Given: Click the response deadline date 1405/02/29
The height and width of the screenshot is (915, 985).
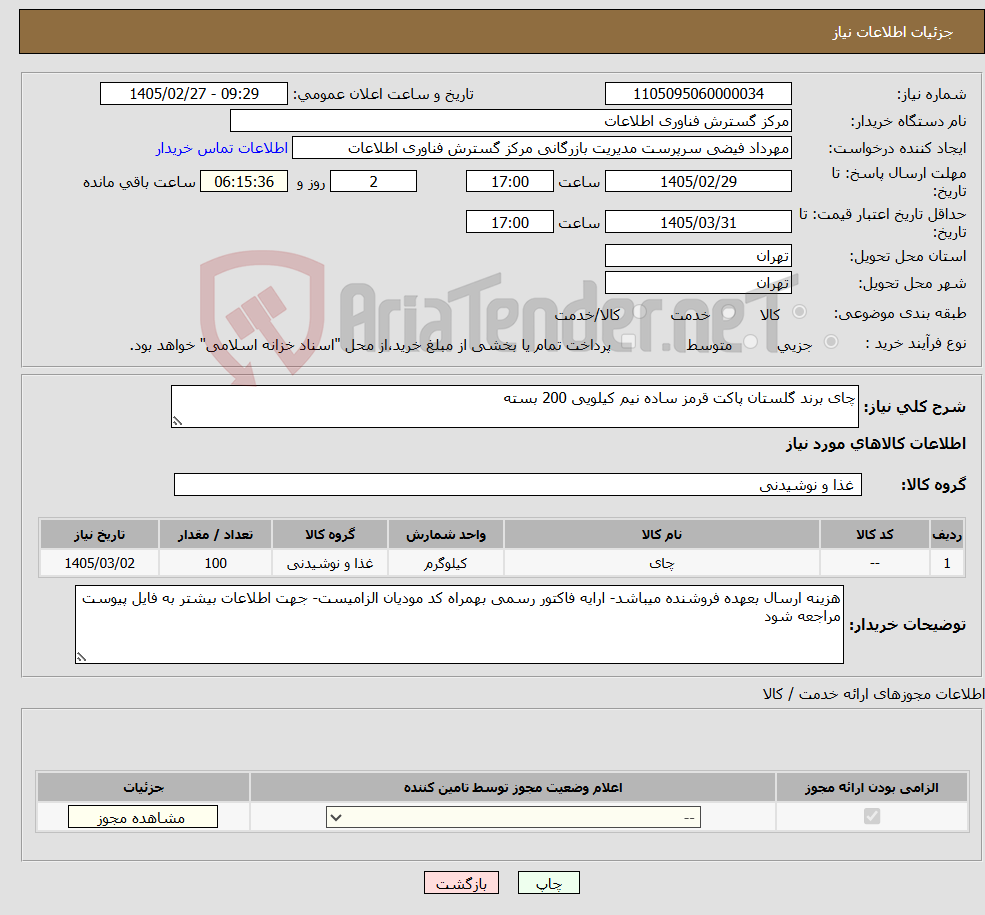Looking at the screenshot, I should coord(698,181).
